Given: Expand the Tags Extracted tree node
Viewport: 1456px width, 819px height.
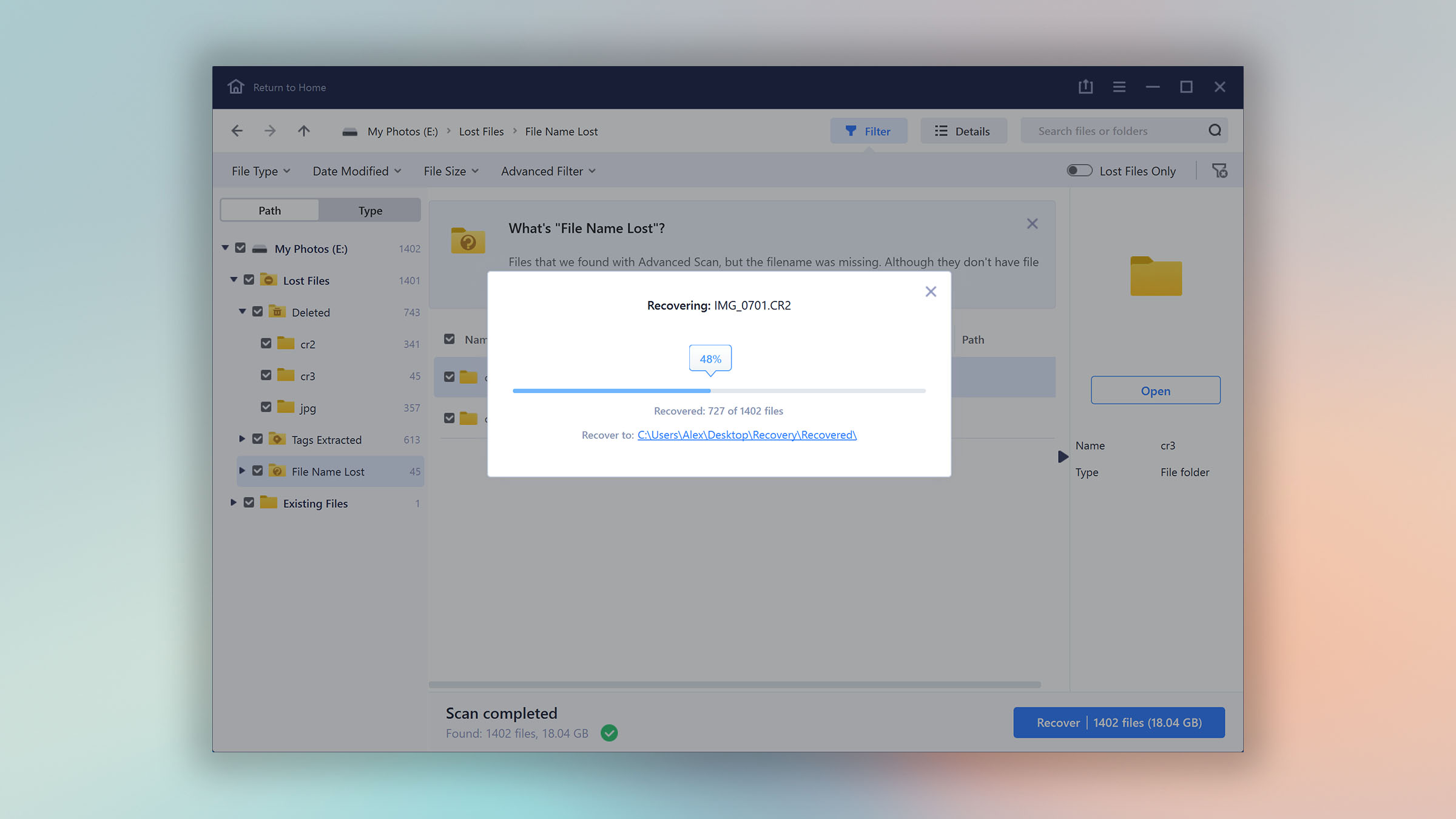Looking at the screenshot, I should coord(242,439).
